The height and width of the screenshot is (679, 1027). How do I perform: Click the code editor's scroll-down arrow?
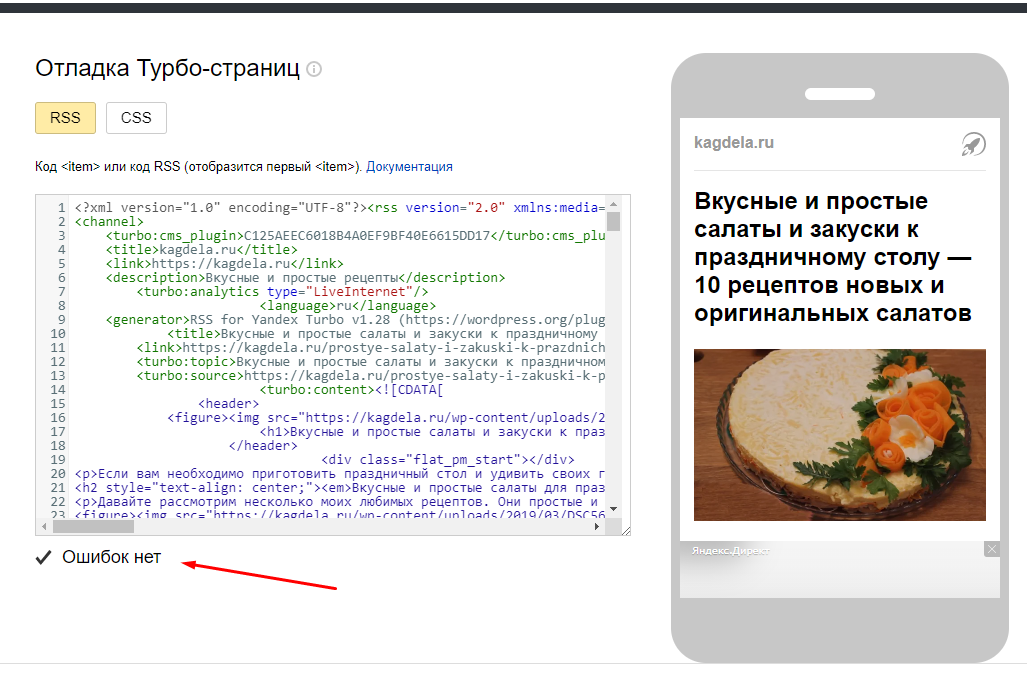614,510
